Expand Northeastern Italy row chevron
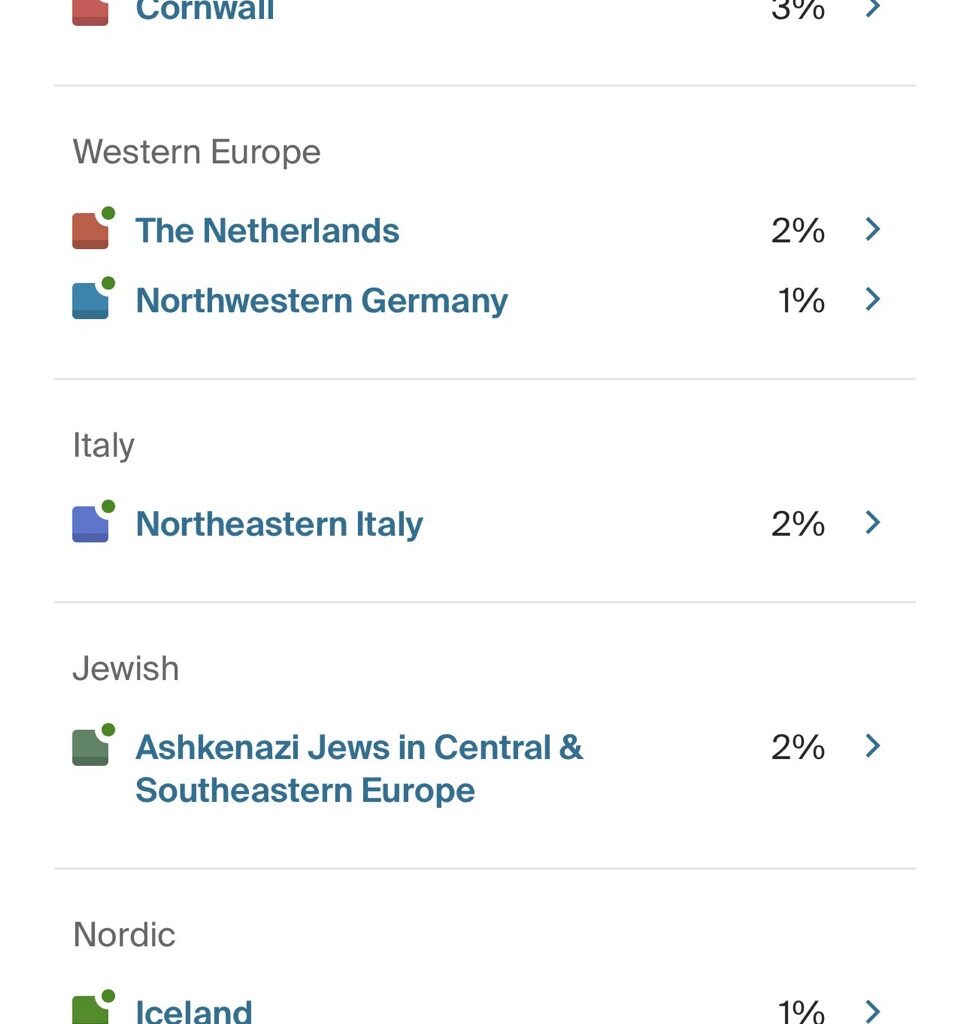970x1024 pixels. point(873,523)
